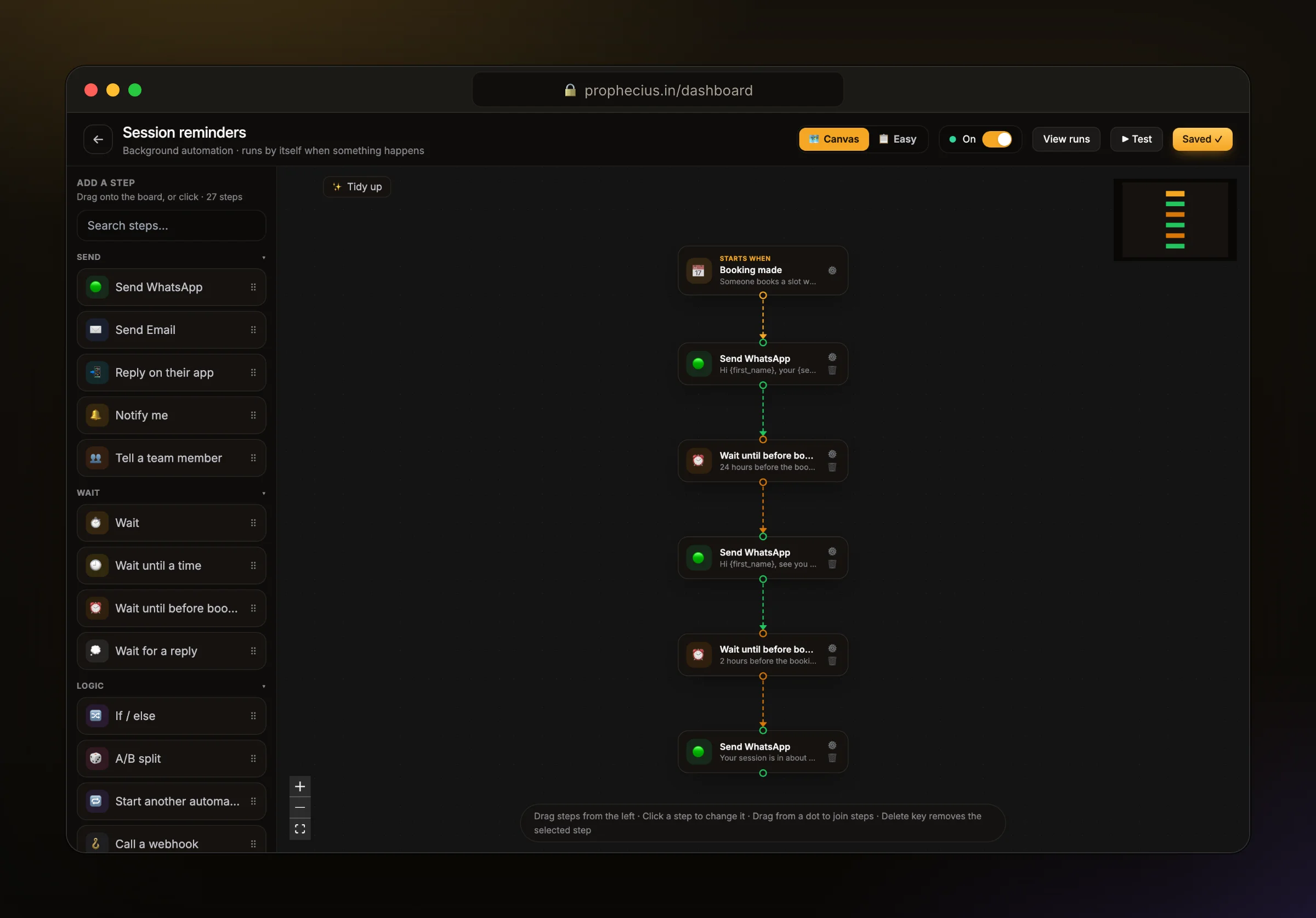Add Wait step from the sidebar
Screen dimensions: 1316x918
(x=172, y=523)
